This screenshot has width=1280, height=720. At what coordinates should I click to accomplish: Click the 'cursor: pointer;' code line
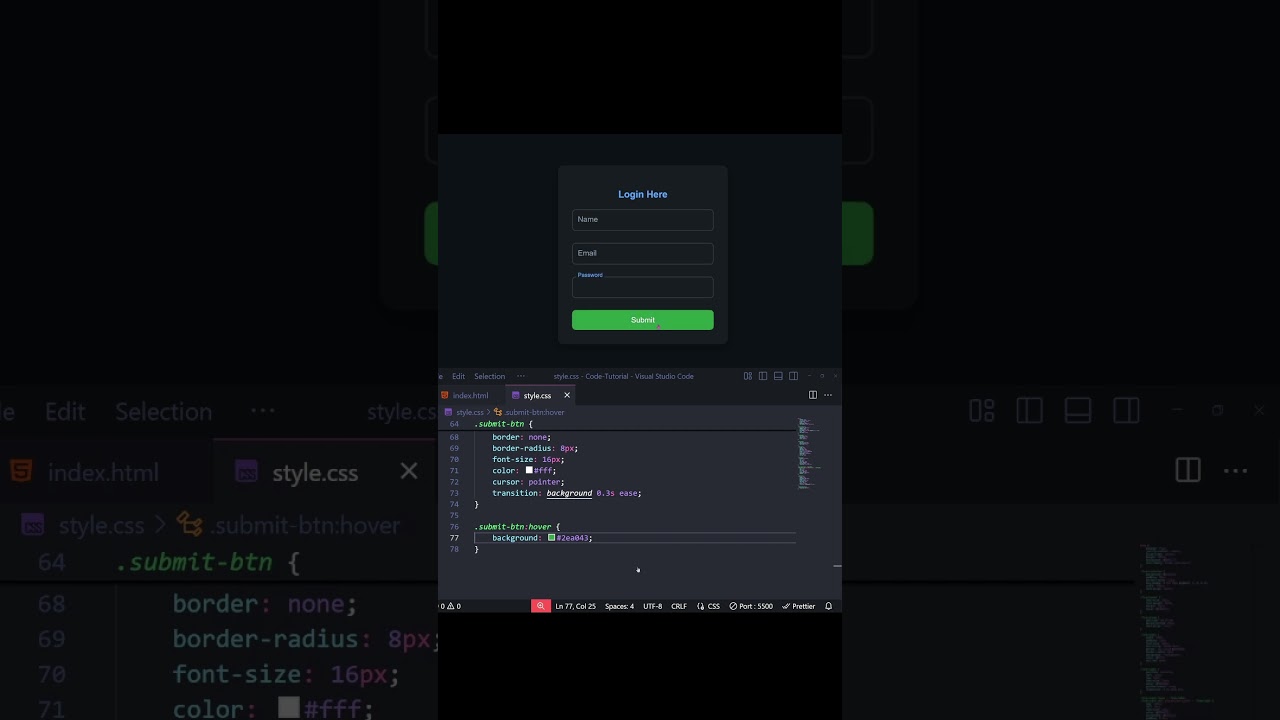(528, 482)
